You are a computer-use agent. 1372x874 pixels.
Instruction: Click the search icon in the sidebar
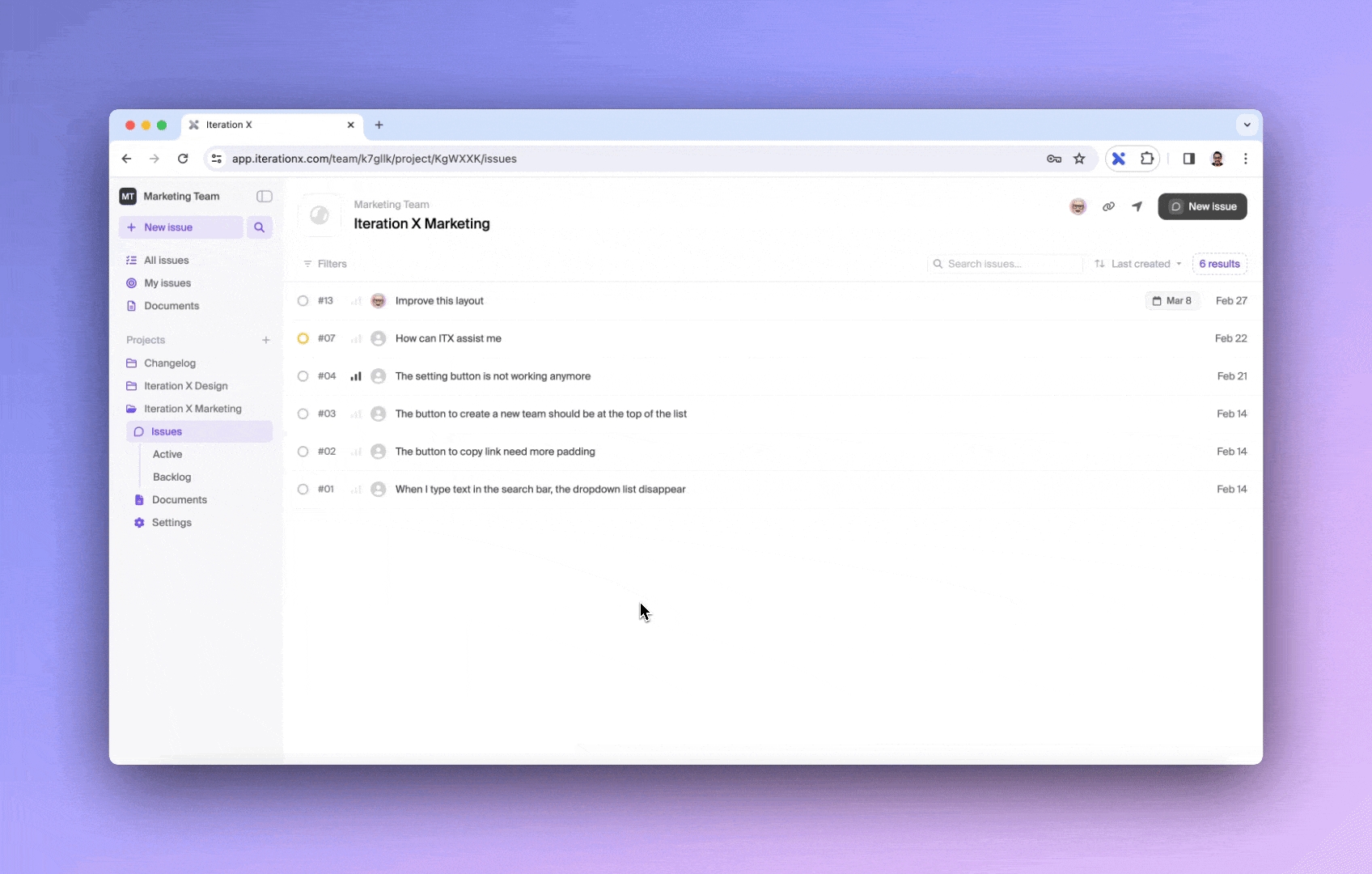[259, 227]
